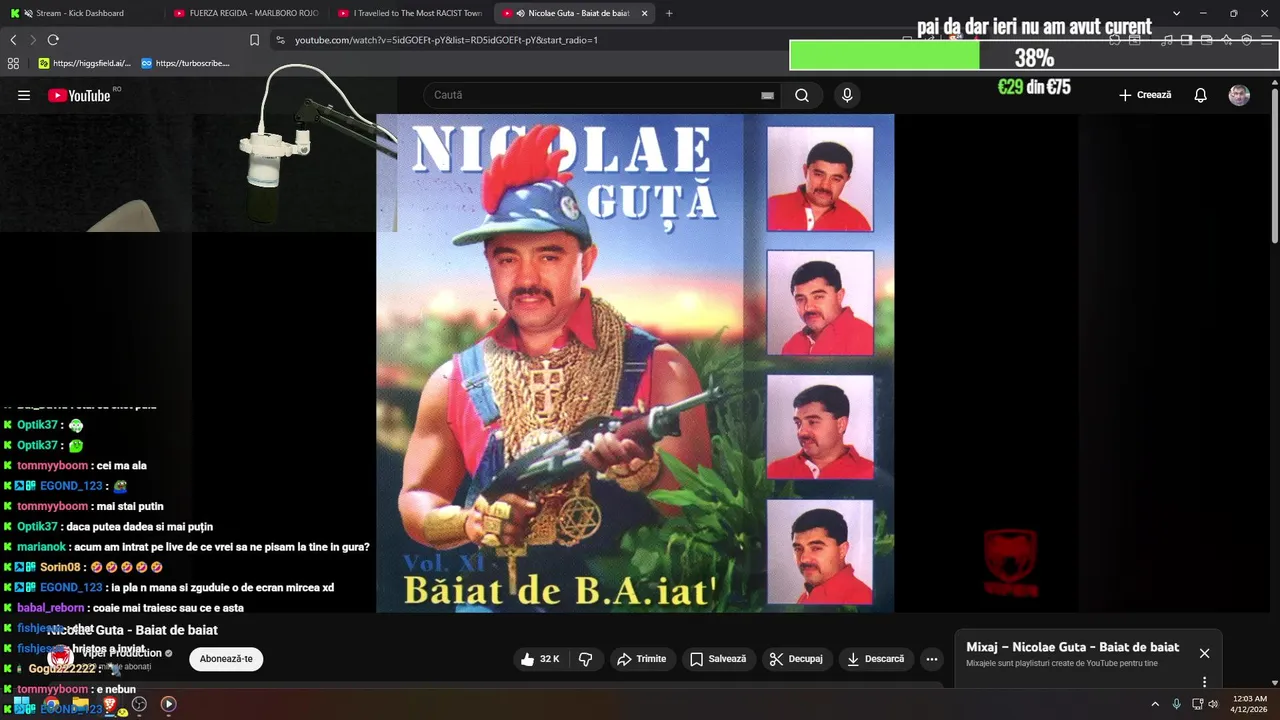Open the turboscribe bookmark
Viewport: 1280px width, 720px height.
(186, 63)
